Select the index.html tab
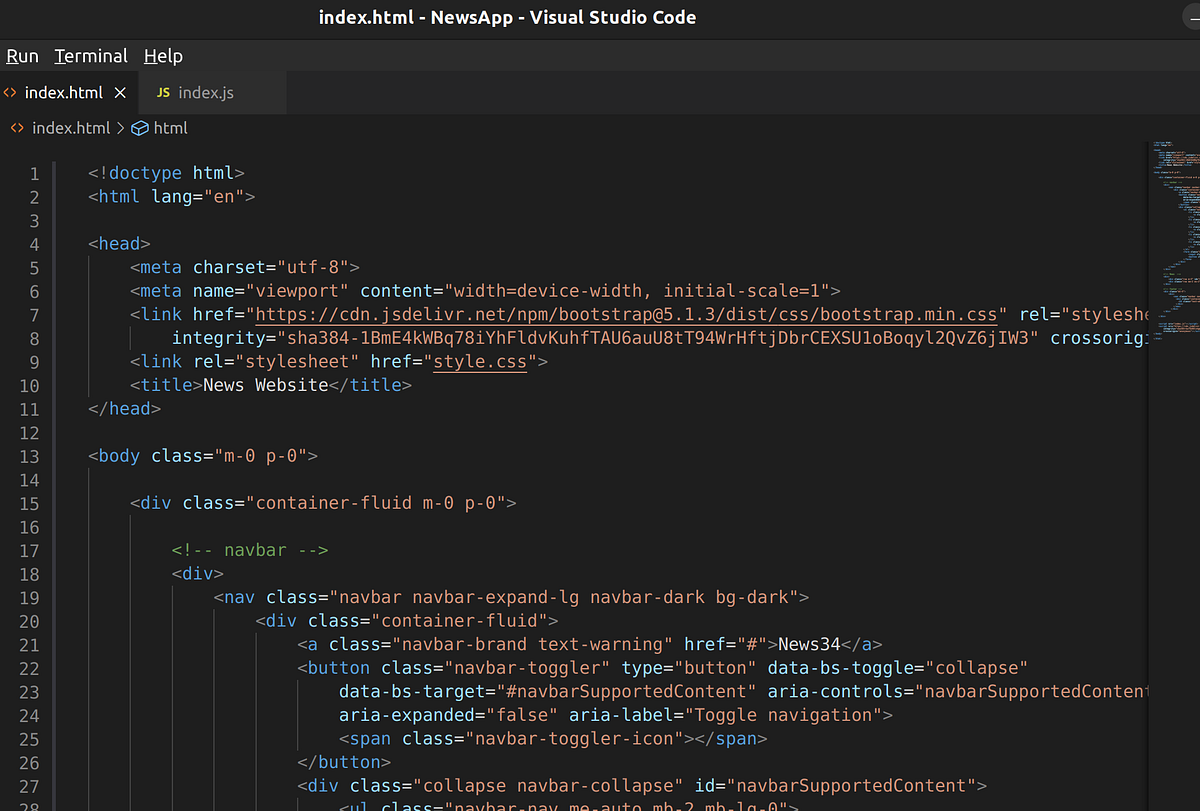The height and width of the screenshot is (811, 1200). (64, 92)
